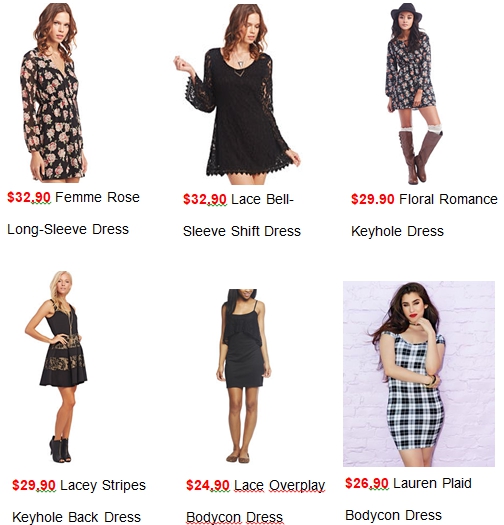Click 'Lace Overplay' product name
The height and width of the screenshot is (525, 504).
click(x=280, y=485)
